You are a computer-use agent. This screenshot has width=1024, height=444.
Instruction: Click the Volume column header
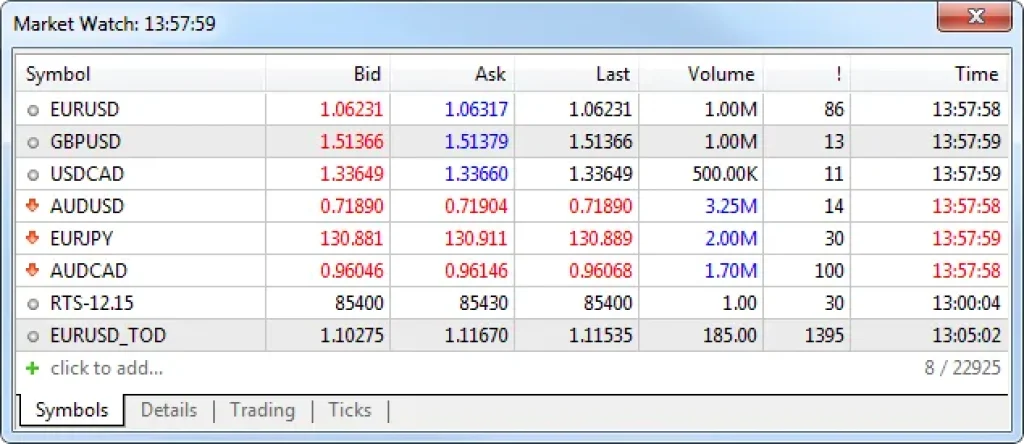coord(701,74)
